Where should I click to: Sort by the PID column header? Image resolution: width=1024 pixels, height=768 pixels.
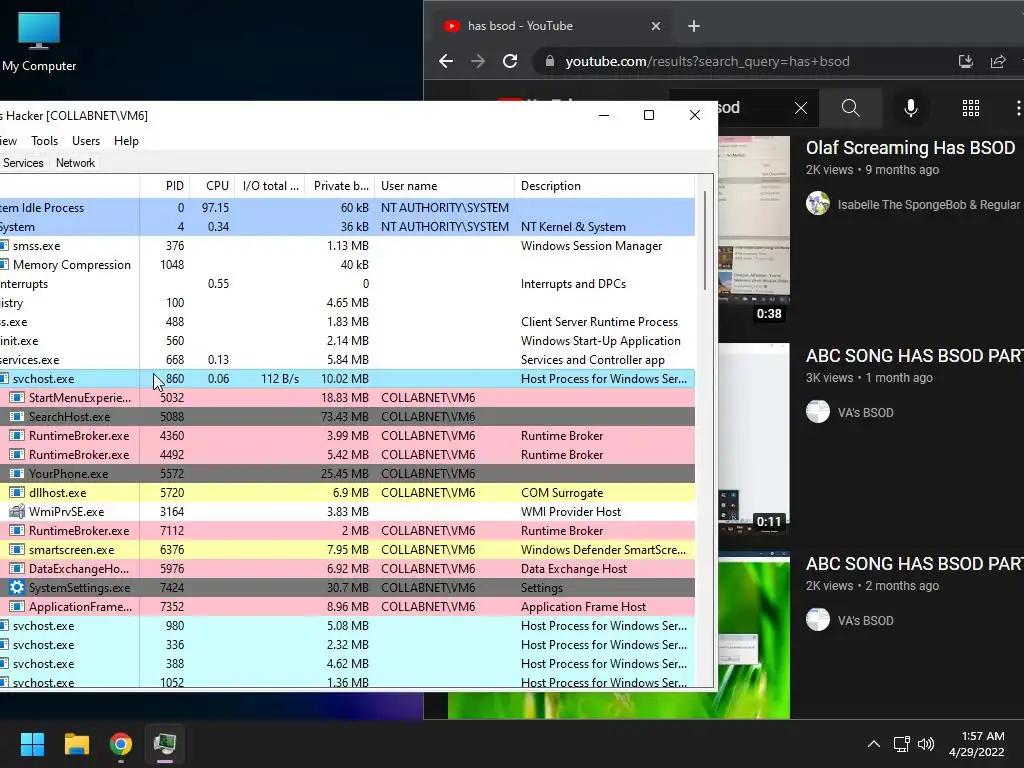[x=165, y=186]
